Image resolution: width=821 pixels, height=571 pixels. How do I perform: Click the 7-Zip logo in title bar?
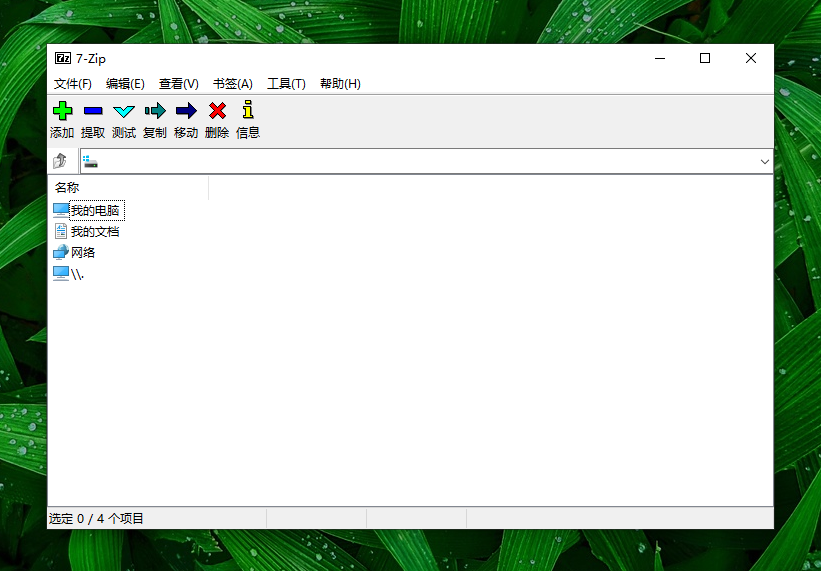(63, 58)
